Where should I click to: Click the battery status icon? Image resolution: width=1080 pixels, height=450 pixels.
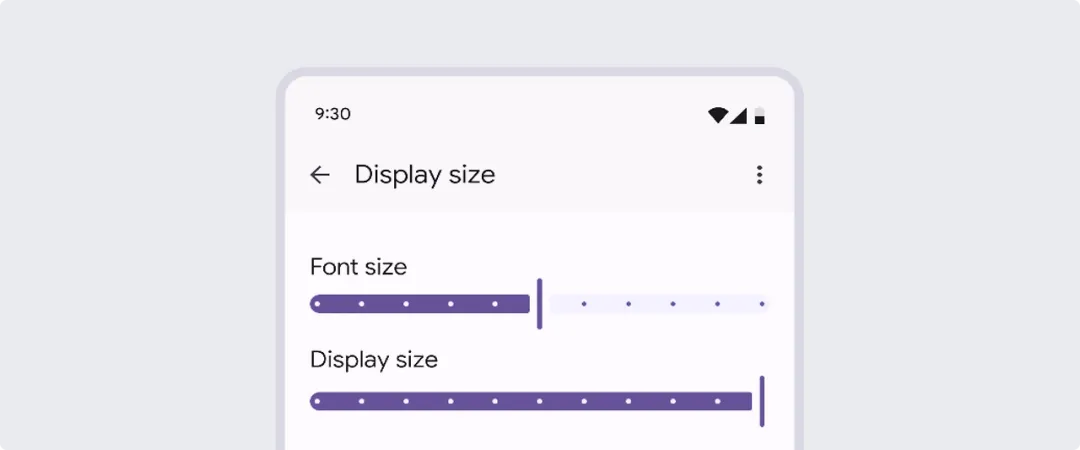[x=760, y=115]
